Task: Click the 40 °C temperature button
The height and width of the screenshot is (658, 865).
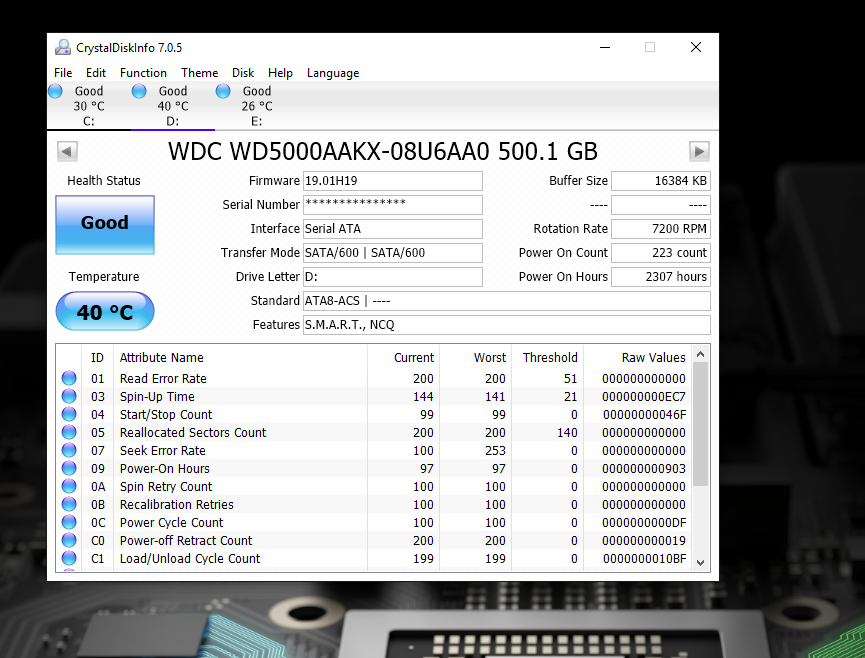Action: 104,311
